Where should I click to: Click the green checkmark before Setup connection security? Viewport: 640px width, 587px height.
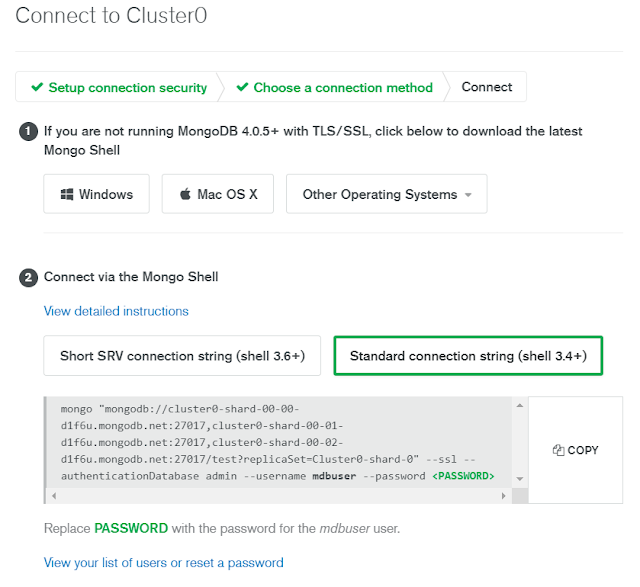[x=37, y=88]
